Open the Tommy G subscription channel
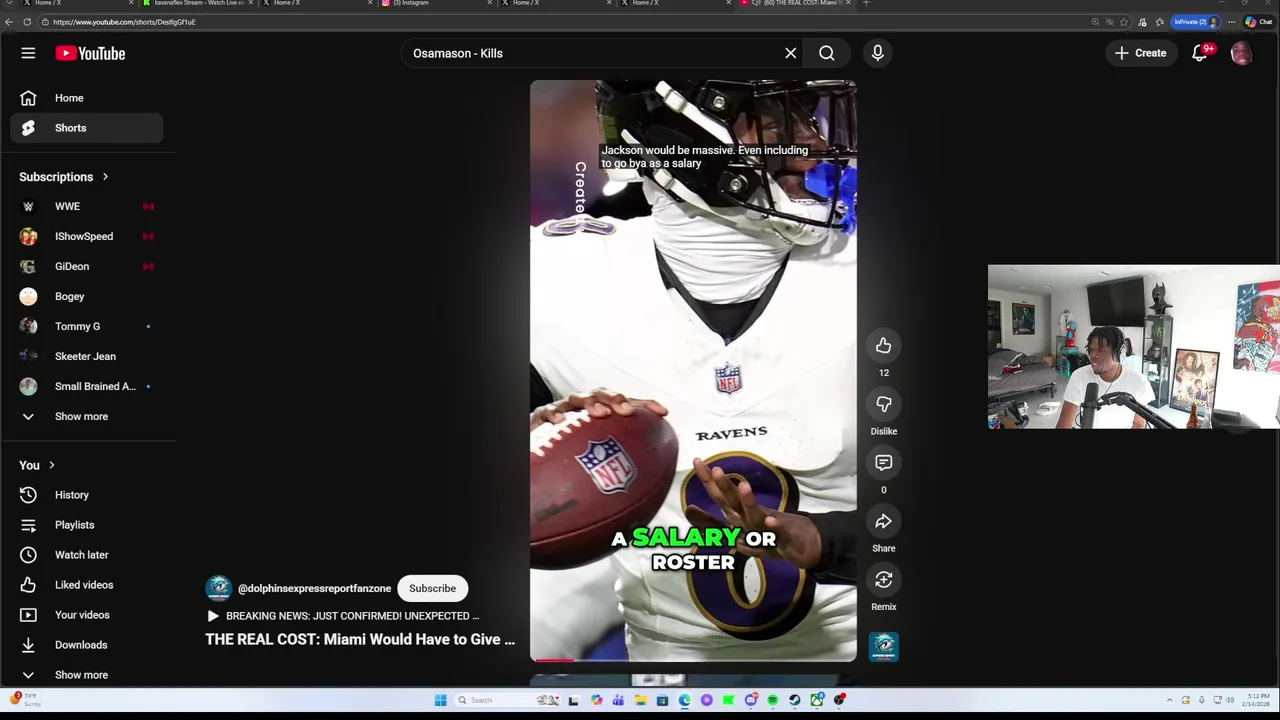The height and width of the screenshot is (720, 1280). pyautogui.click(x=86, y=326)
